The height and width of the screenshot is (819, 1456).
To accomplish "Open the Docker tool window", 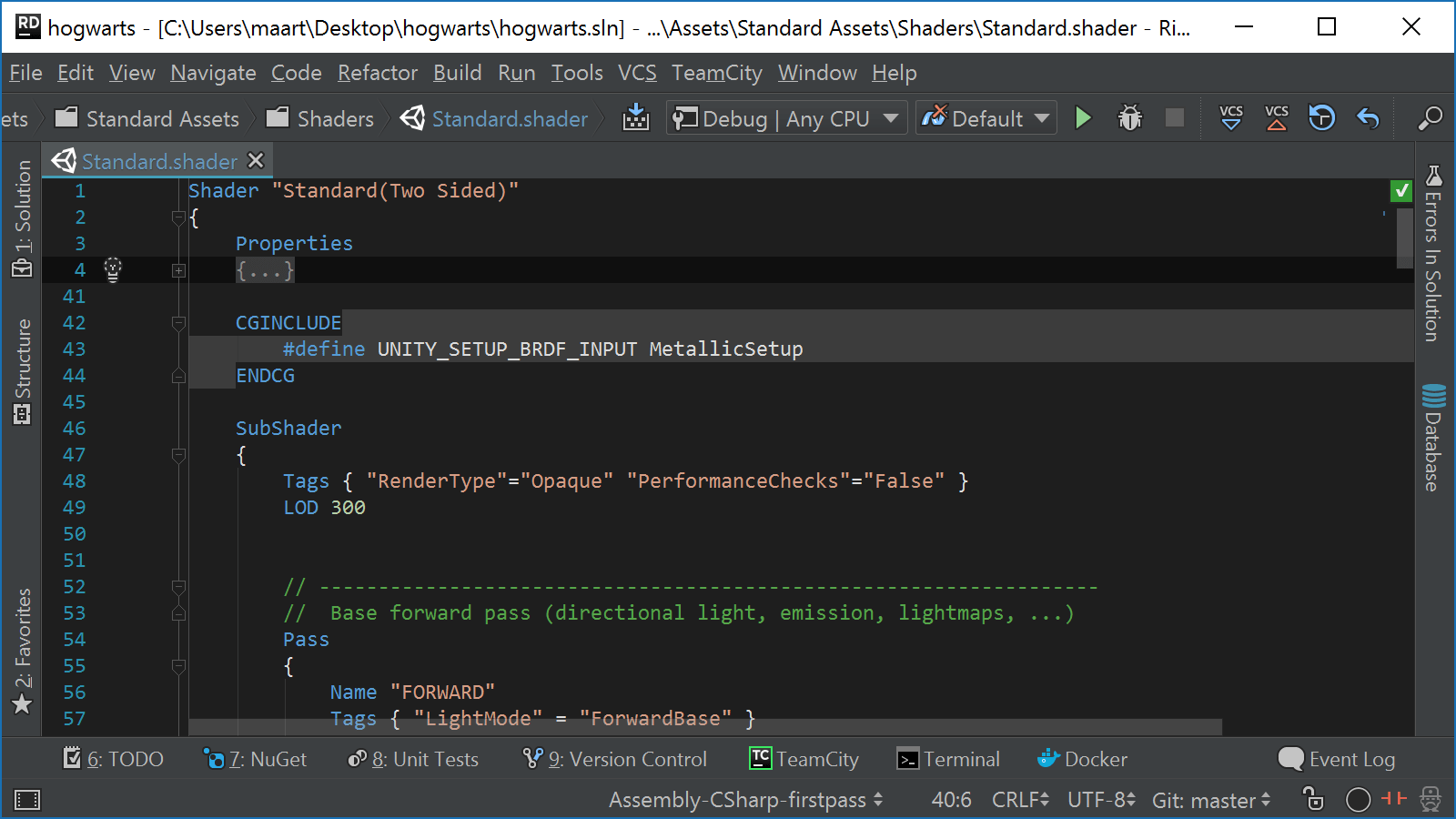I will click(x=1083, y=759).
